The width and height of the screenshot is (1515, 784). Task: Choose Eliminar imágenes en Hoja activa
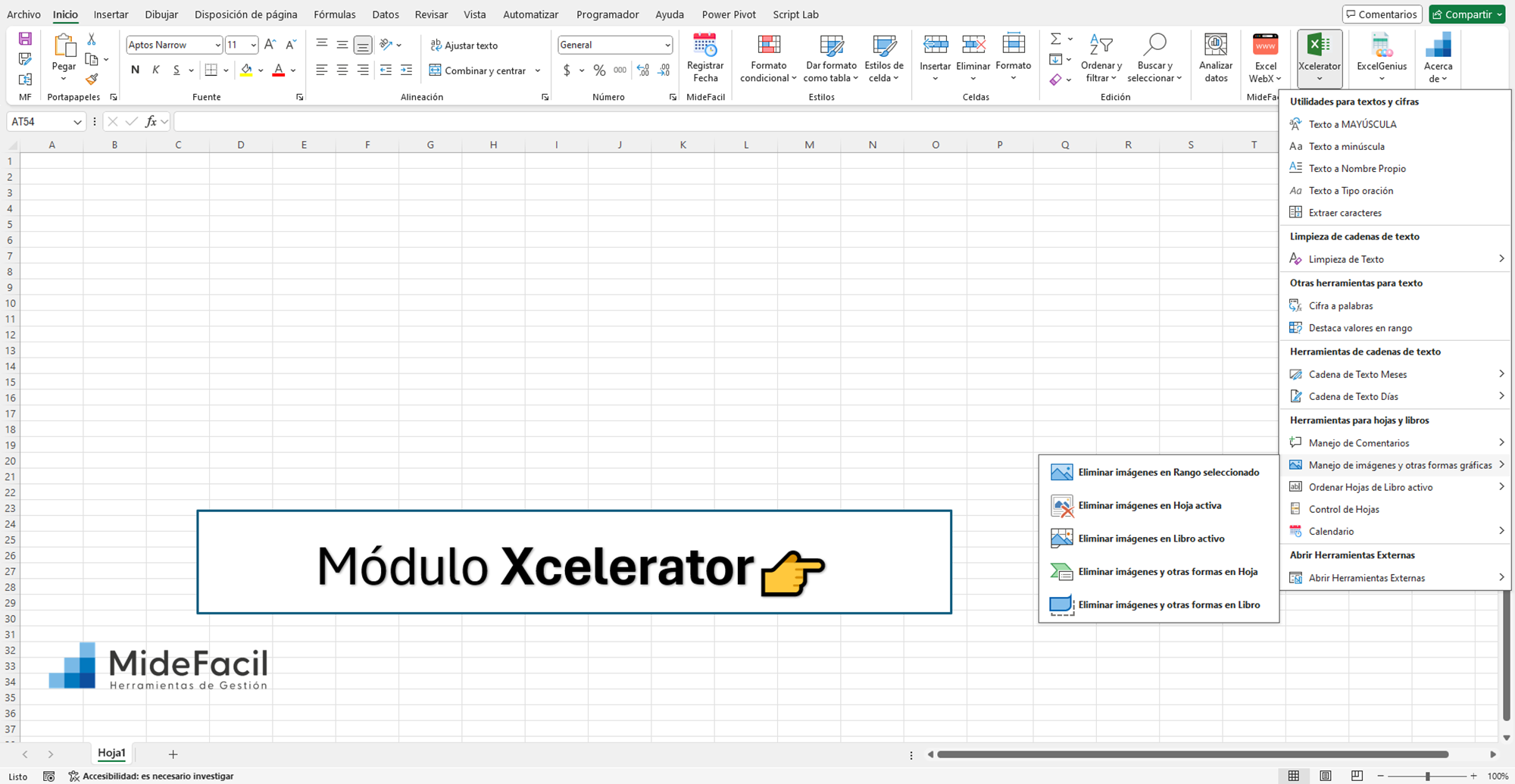tap(1159, 505)
